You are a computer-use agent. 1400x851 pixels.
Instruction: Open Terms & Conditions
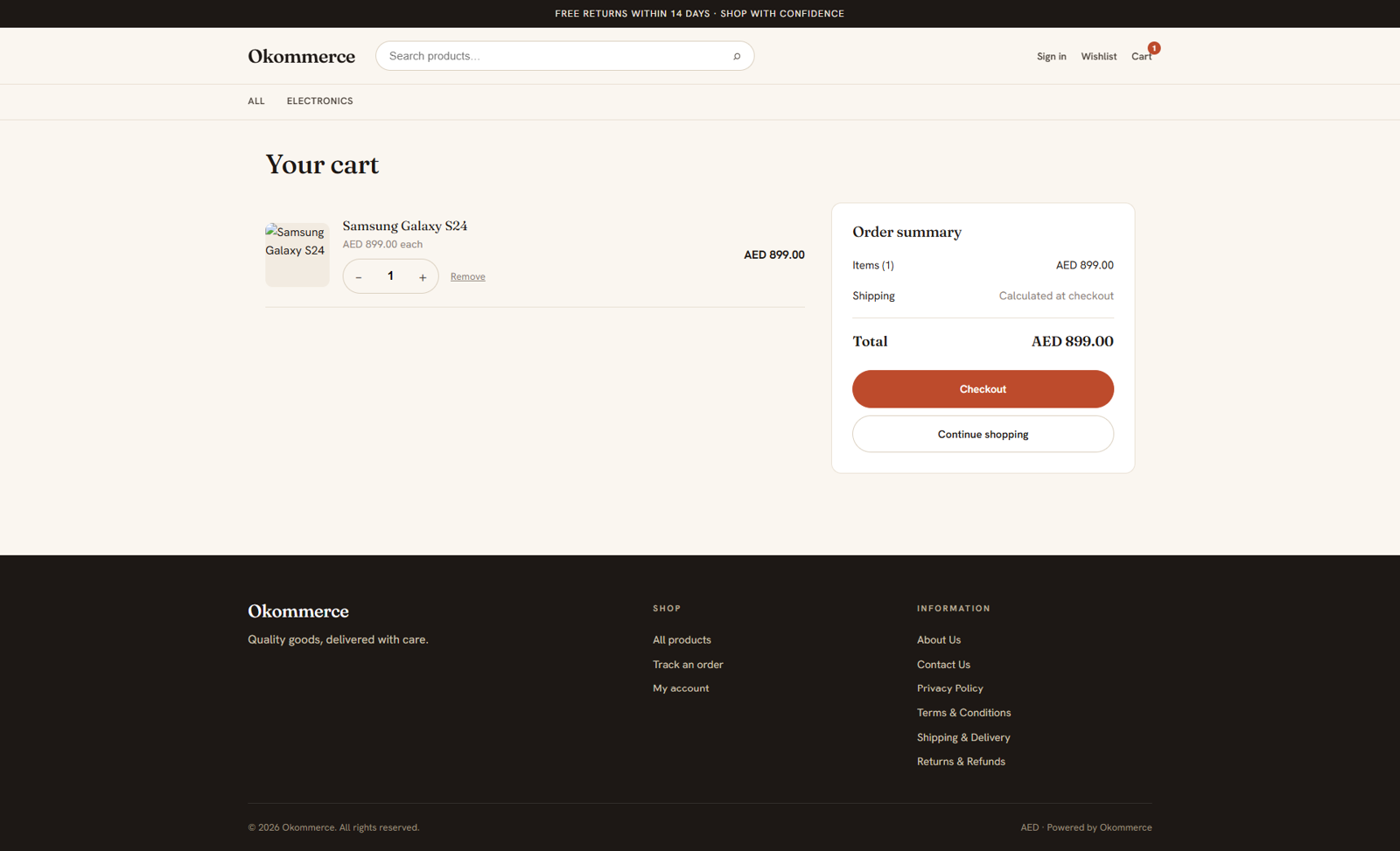(x=963, y=713)
